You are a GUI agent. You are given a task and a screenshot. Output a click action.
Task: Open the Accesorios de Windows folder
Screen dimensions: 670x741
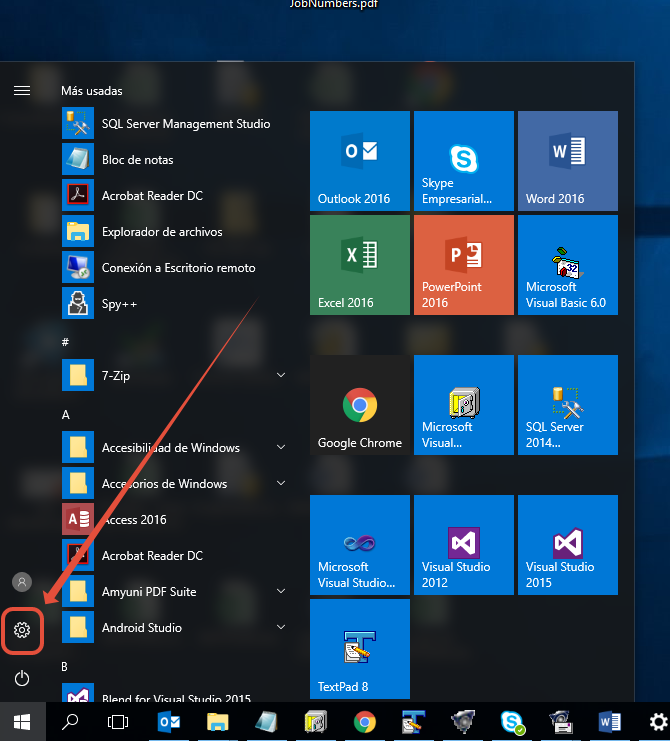coord(176,483)
